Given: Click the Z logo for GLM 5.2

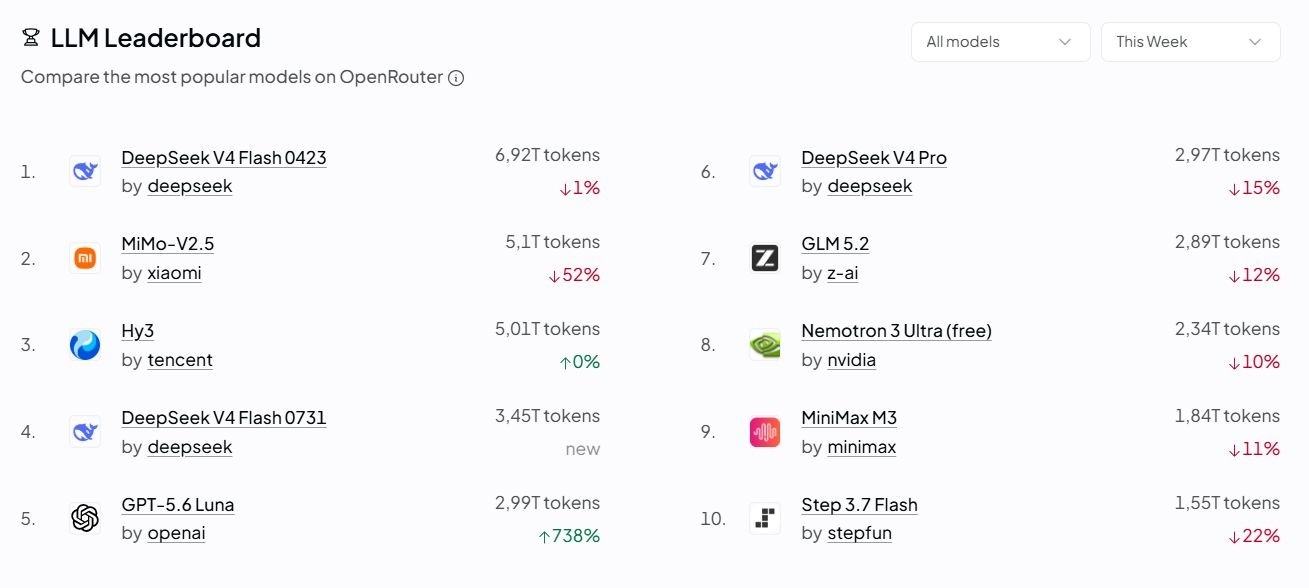Looking at the screenshot, I should (x=765, y=258).
